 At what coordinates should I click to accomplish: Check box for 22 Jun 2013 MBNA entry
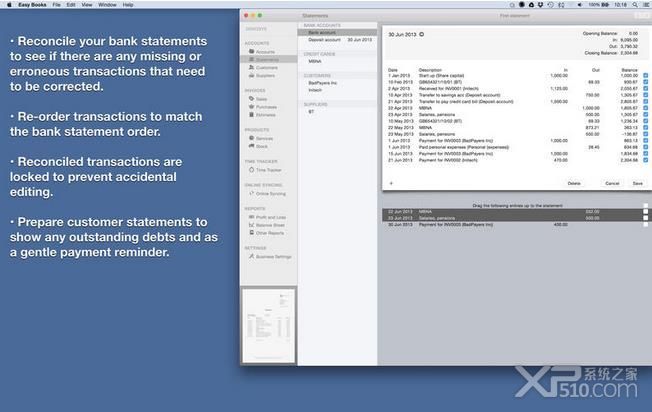(x=645, y=212)
